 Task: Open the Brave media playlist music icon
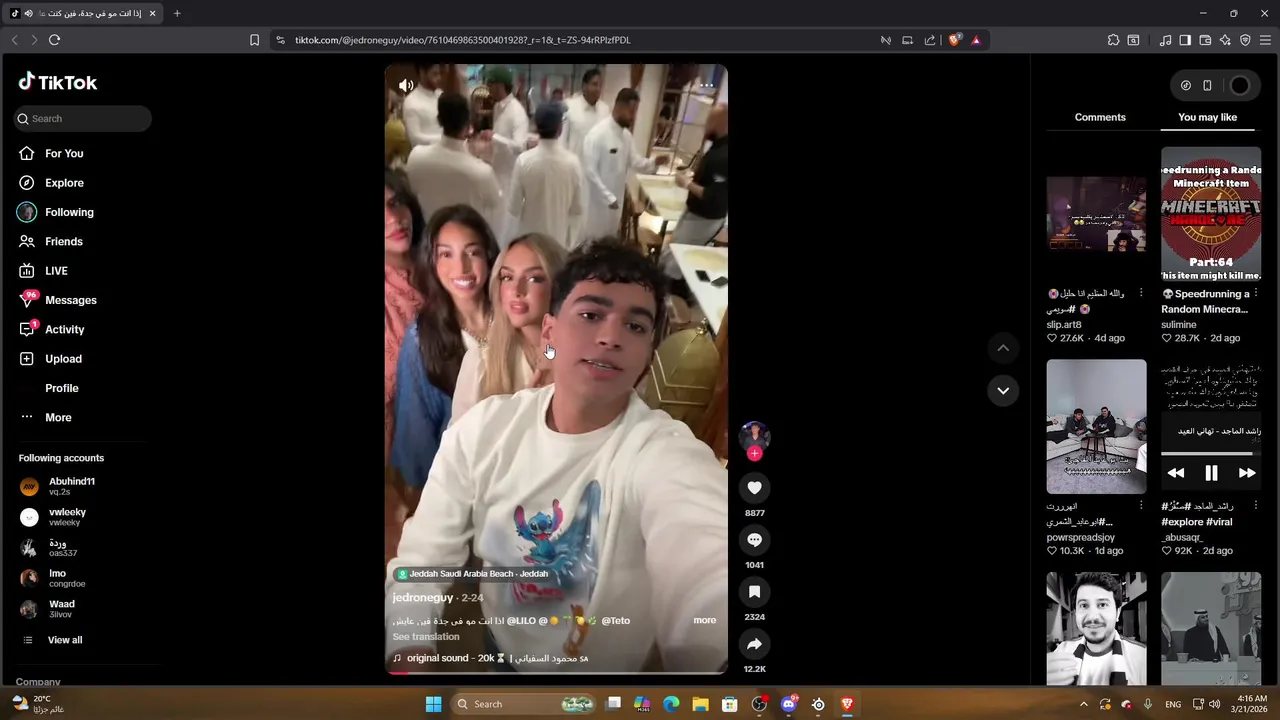coord(1165,40)
